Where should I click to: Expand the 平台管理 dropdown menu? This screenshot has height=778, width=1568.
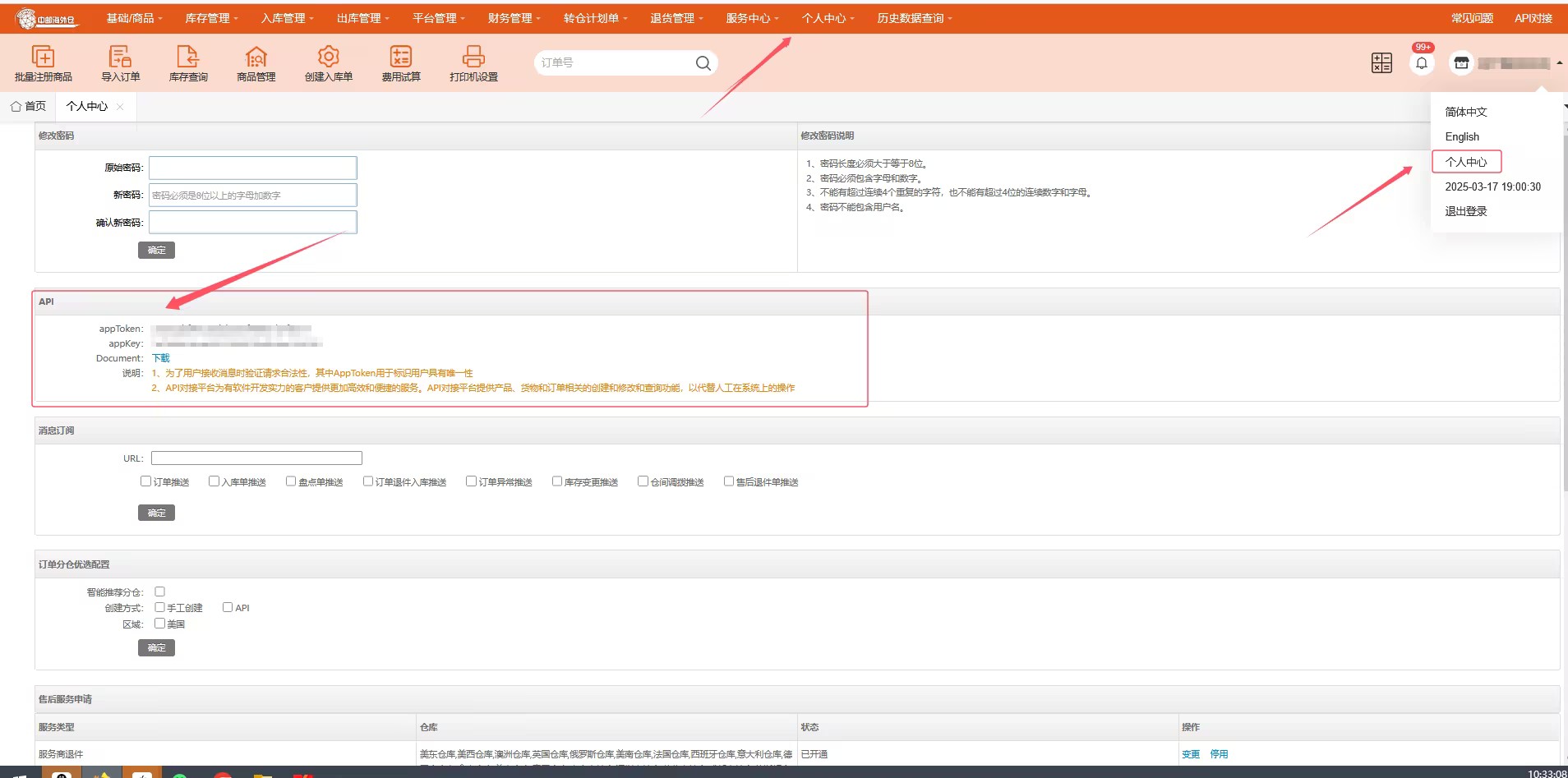(438, 18)
